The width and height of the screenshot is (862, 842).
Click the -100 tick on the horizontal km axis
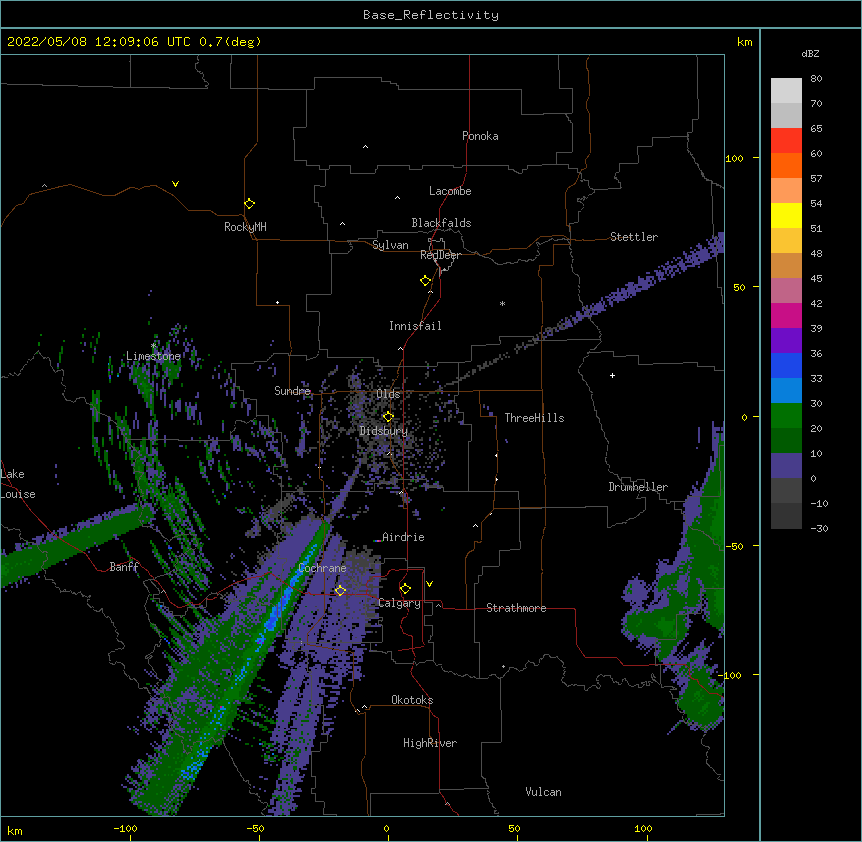(125, 828)
